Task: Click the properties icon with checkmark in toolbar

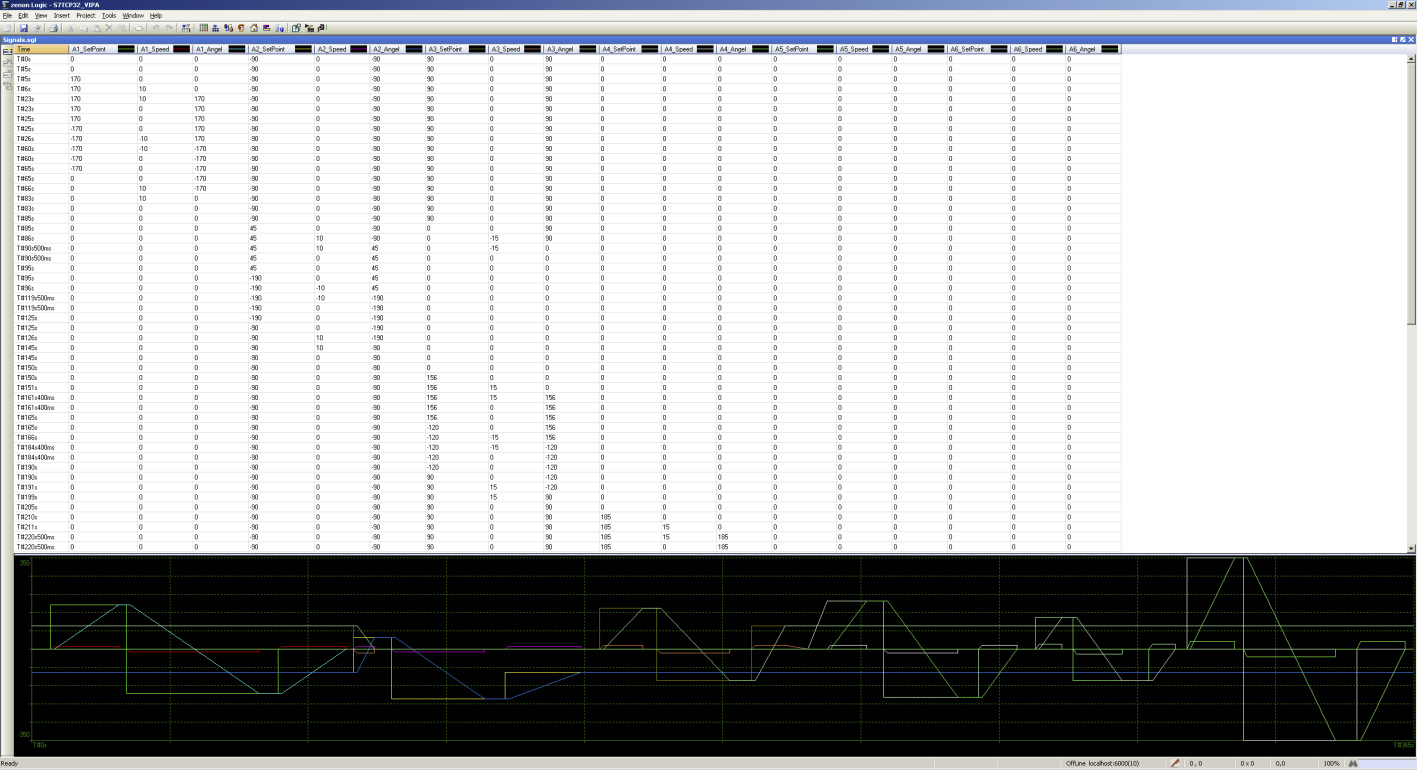Action: (x=295, y=28)
